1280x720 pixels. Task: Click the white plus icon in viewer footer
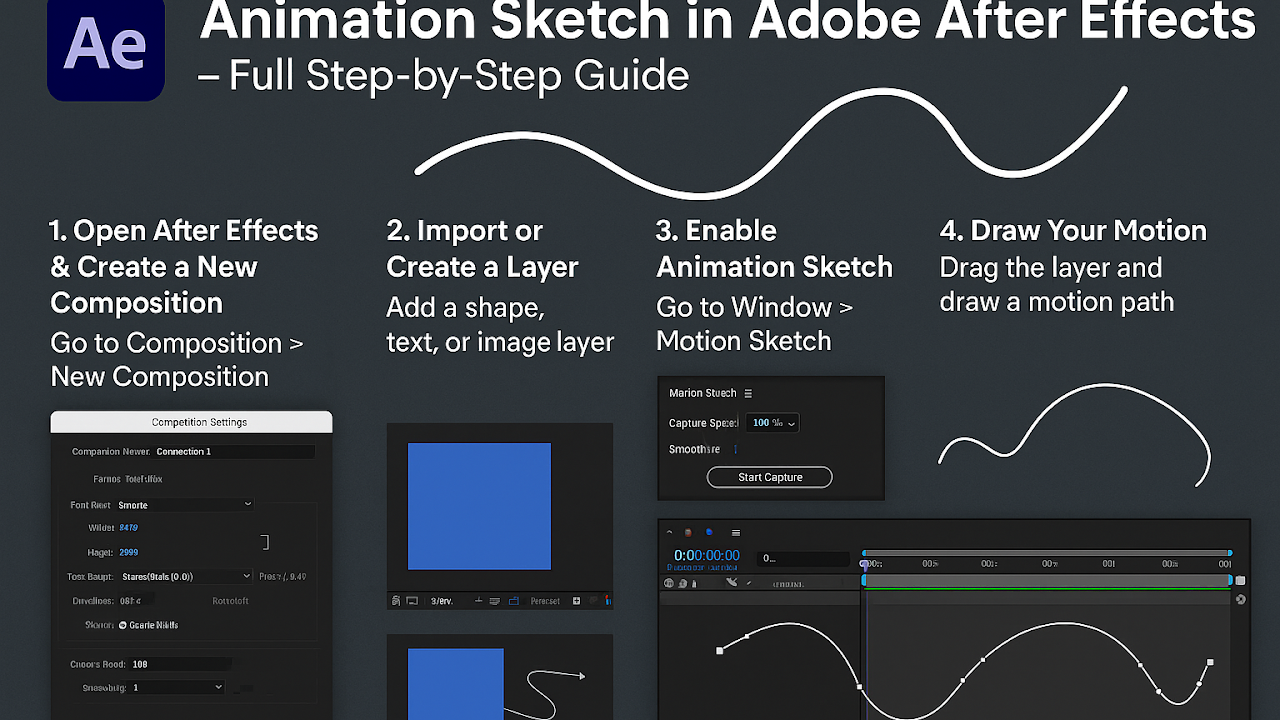(x=576, y=601)
